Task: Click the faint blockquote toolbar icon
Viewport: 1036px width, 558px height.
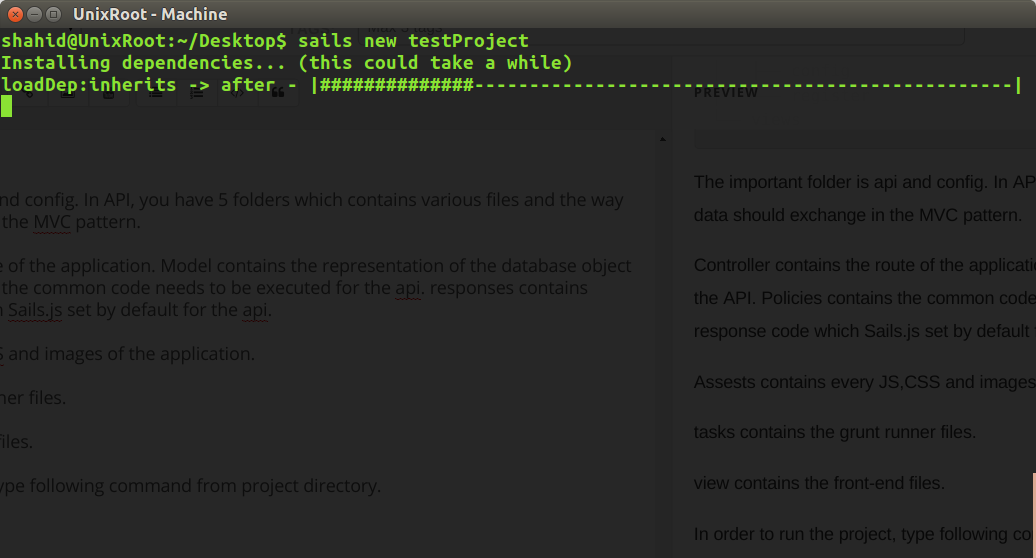Action: point(277,95)
